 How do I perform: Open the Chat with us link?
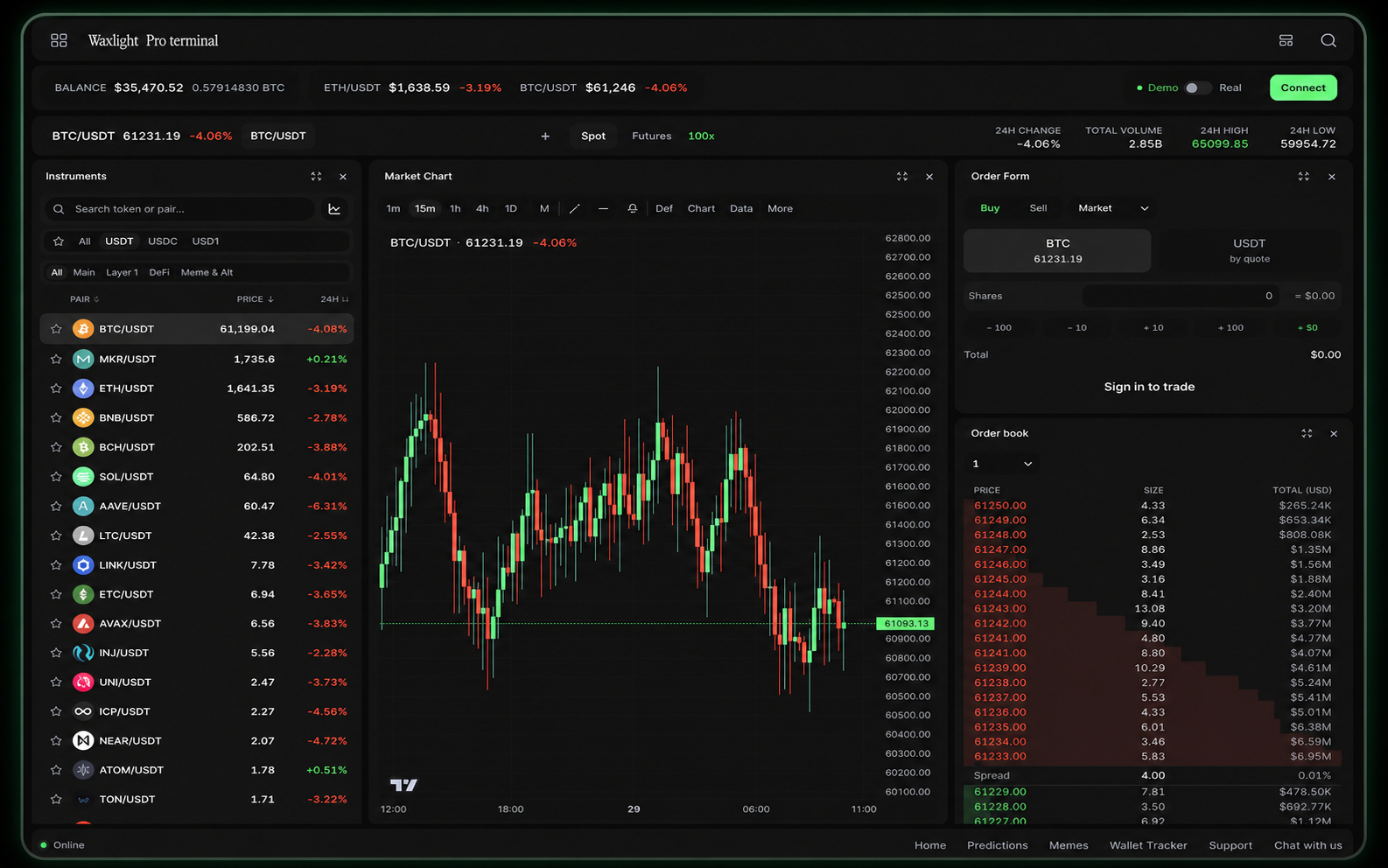coord(1307,845)
